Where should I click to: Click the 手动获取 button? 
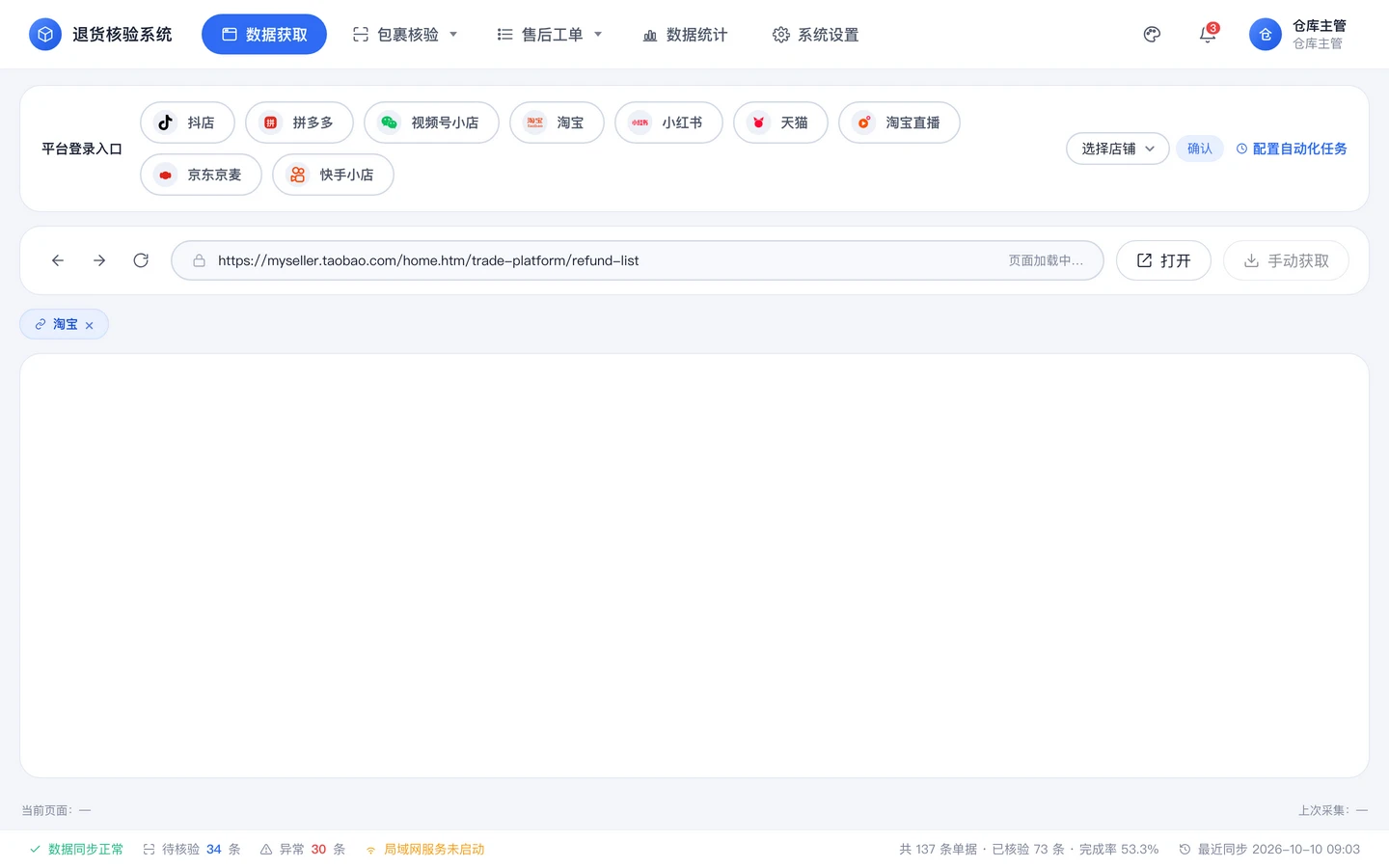tap(1286, 260)
